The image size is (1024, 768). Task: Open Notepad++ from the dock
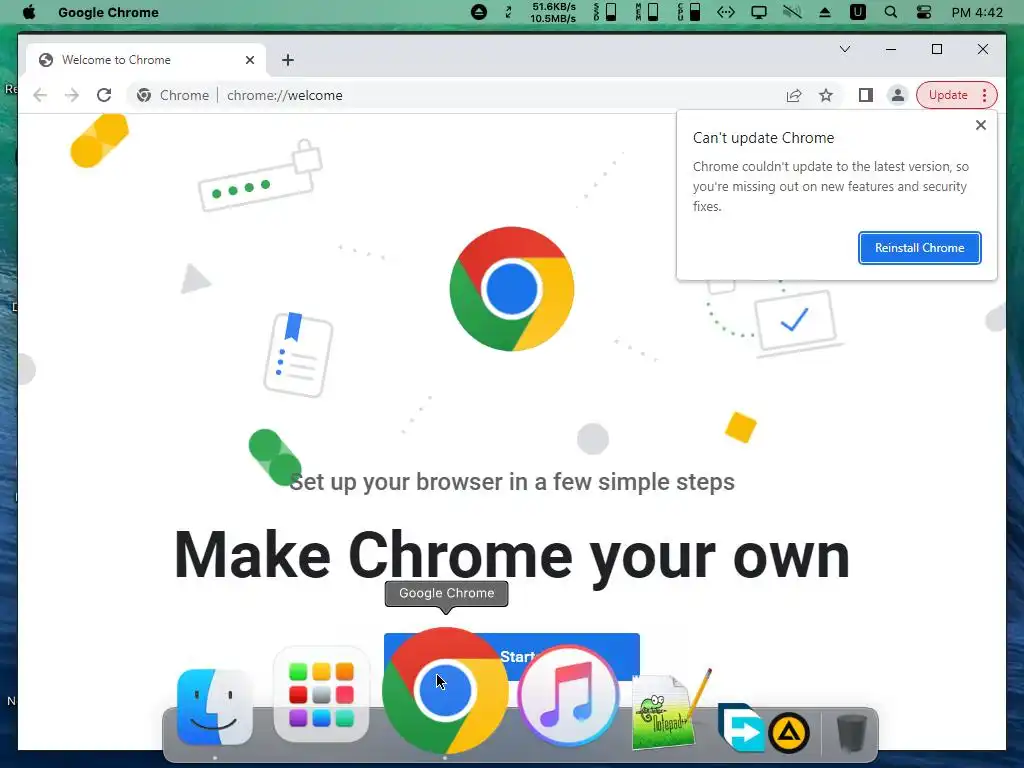point(670,710)
